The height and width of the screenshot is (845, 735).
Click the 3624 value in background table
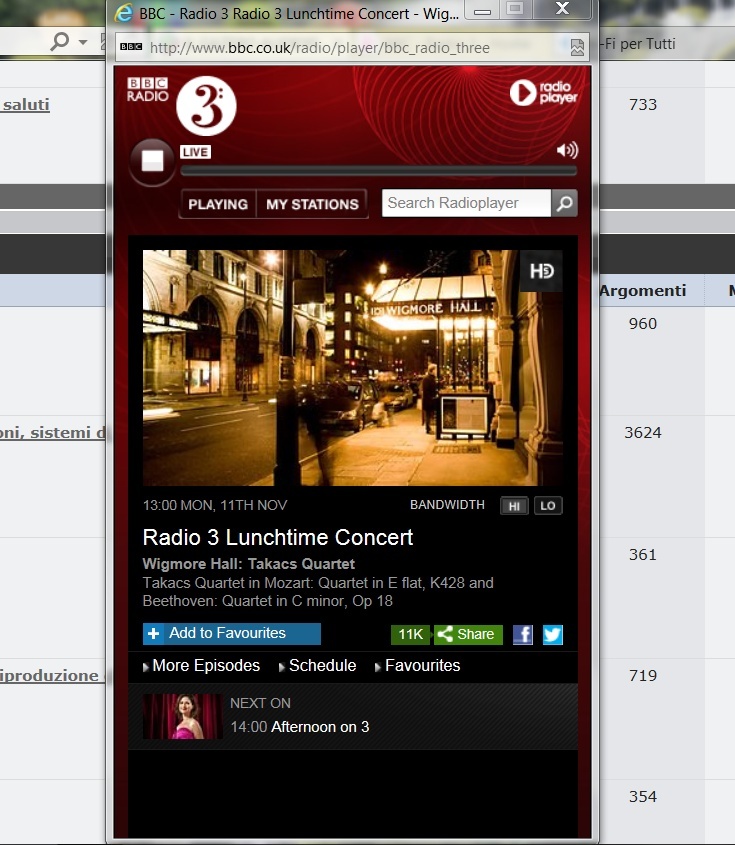(643, 432)
